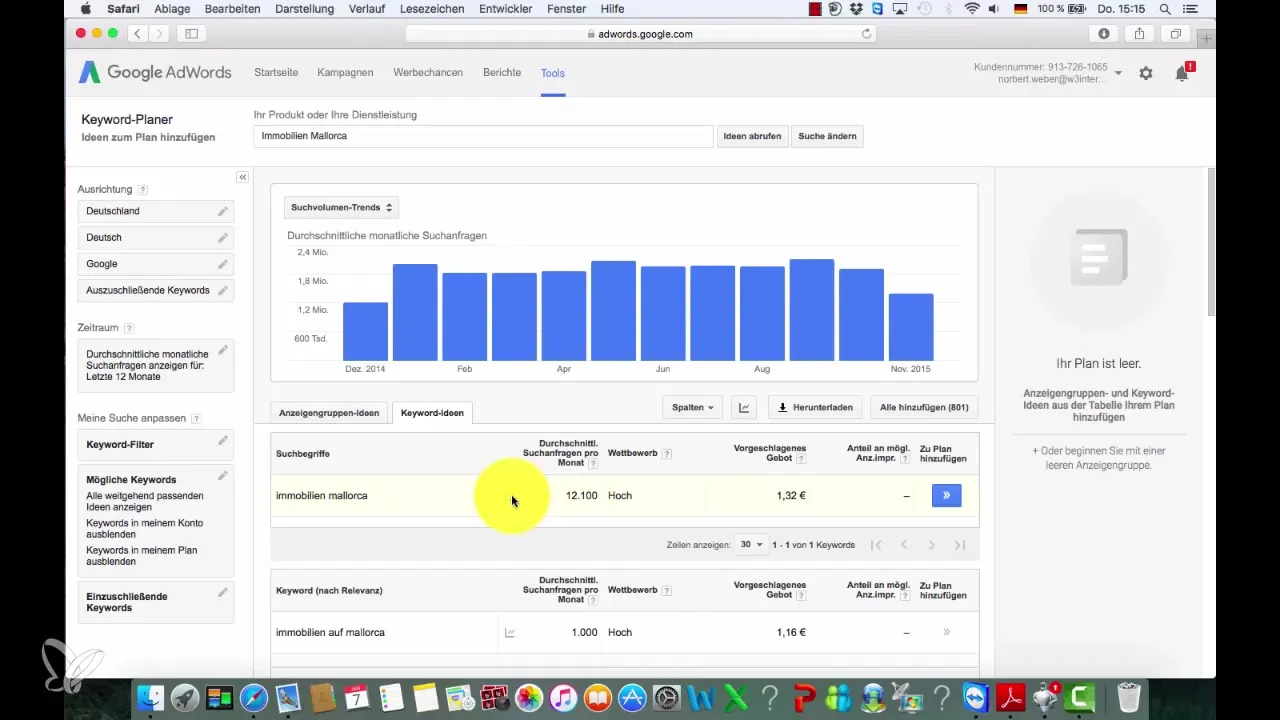Open help for Wettbewerb in Suchbegriffe header
This screenshot has width=1280, height=720.
[667, 454]
